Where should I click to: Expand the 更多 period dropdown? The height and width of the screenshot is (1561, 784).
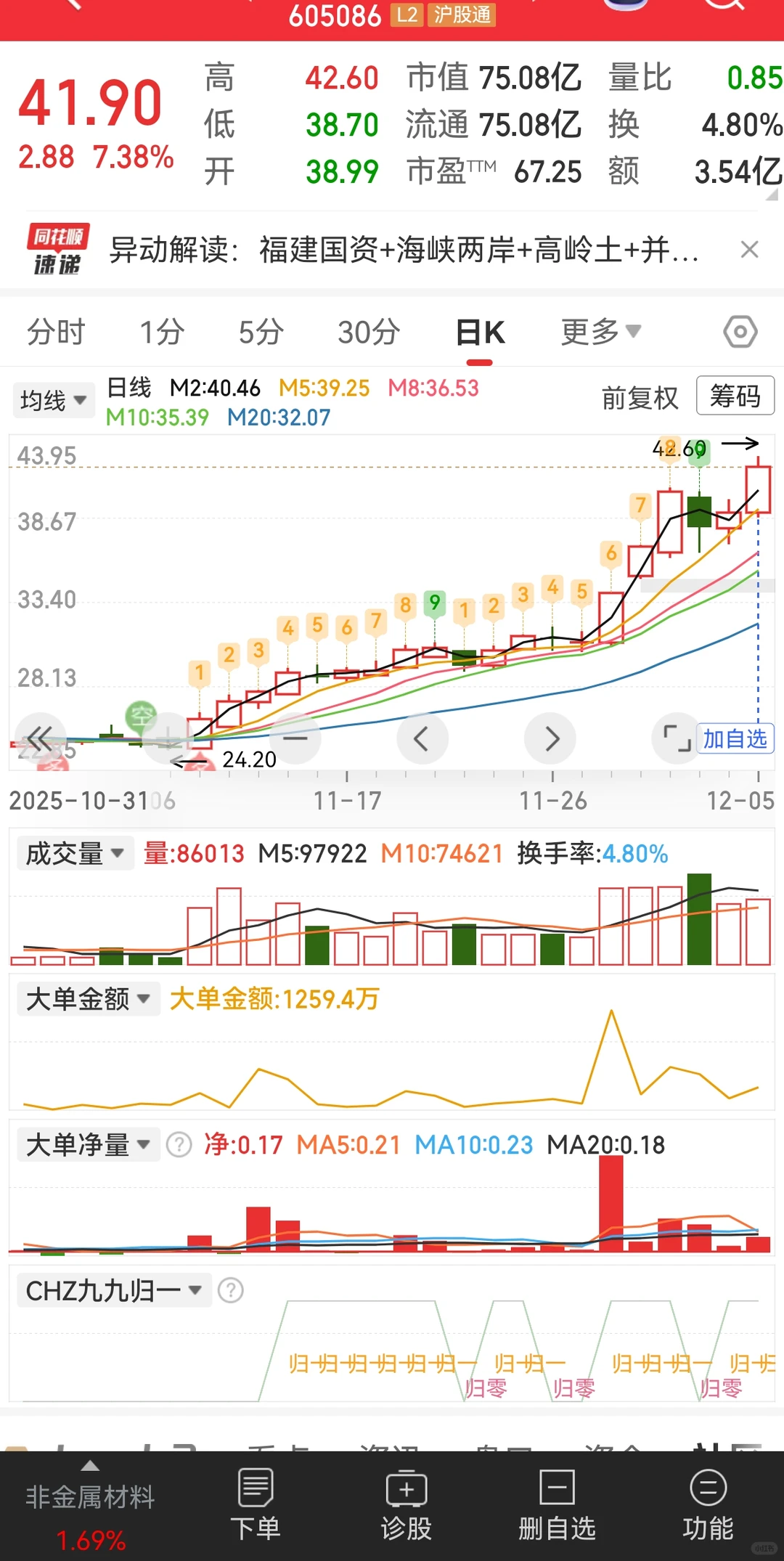tap(601, 332)
